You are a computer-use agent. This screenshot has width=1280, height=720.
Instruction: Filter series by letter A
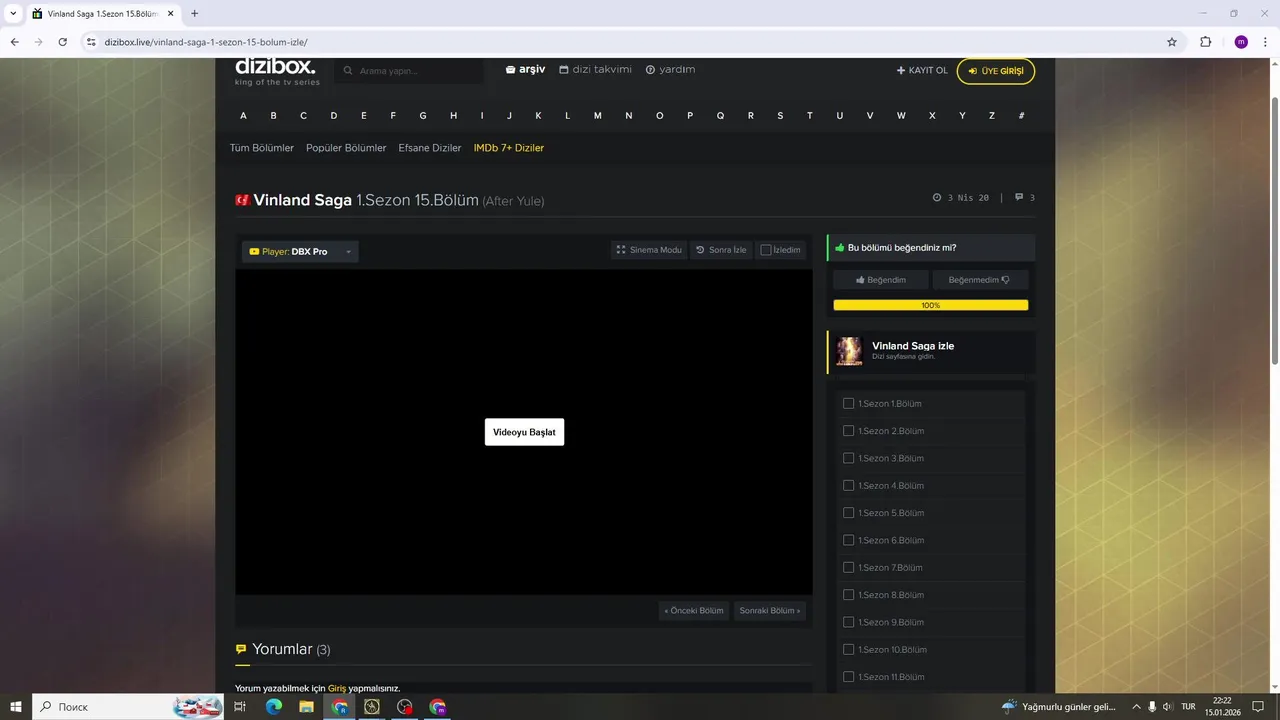[x=243, y=116]
